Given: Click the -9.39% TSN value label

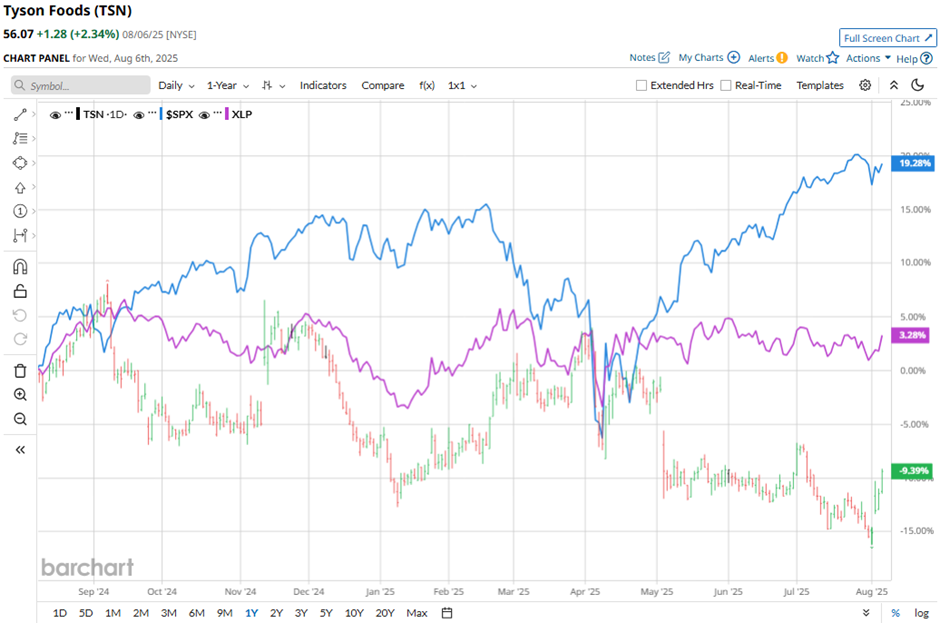Looking at the screenshot, I should pyautogui.click(x=912, y=471).
